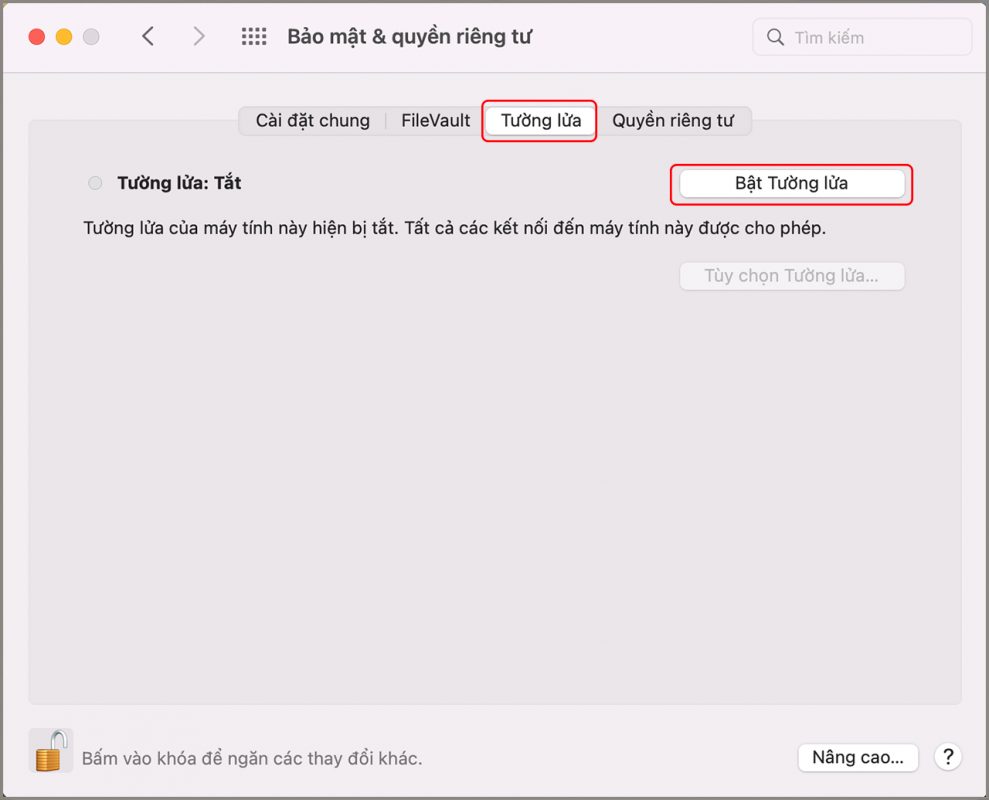
Task: Open the FileVault tab
Action: tap(435, 121)
